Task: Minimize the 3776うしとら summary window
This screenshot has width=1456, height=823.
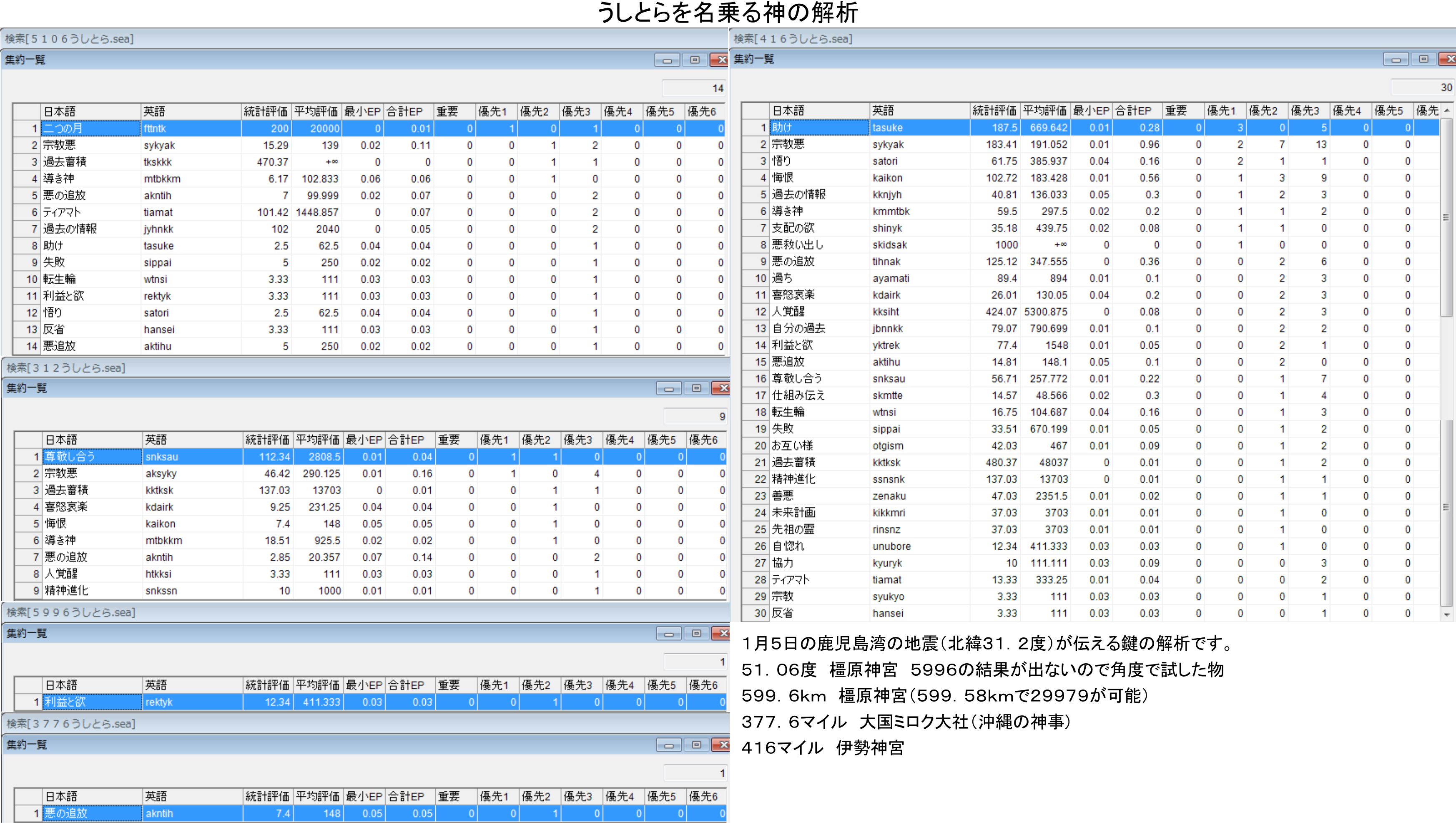Action: click(x=669, y=745)
